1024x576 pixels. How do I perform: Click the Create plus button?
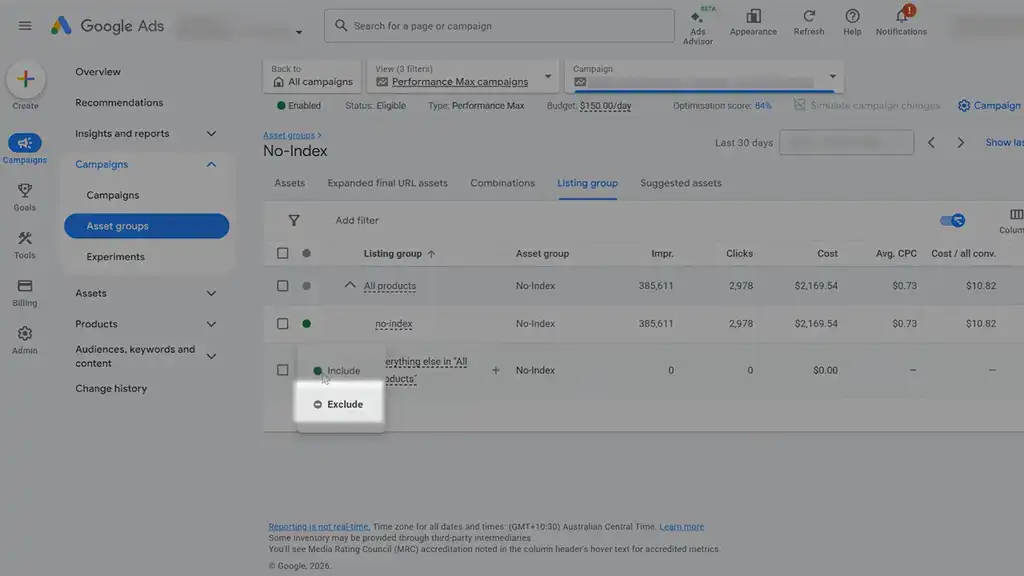click(25, 79)
